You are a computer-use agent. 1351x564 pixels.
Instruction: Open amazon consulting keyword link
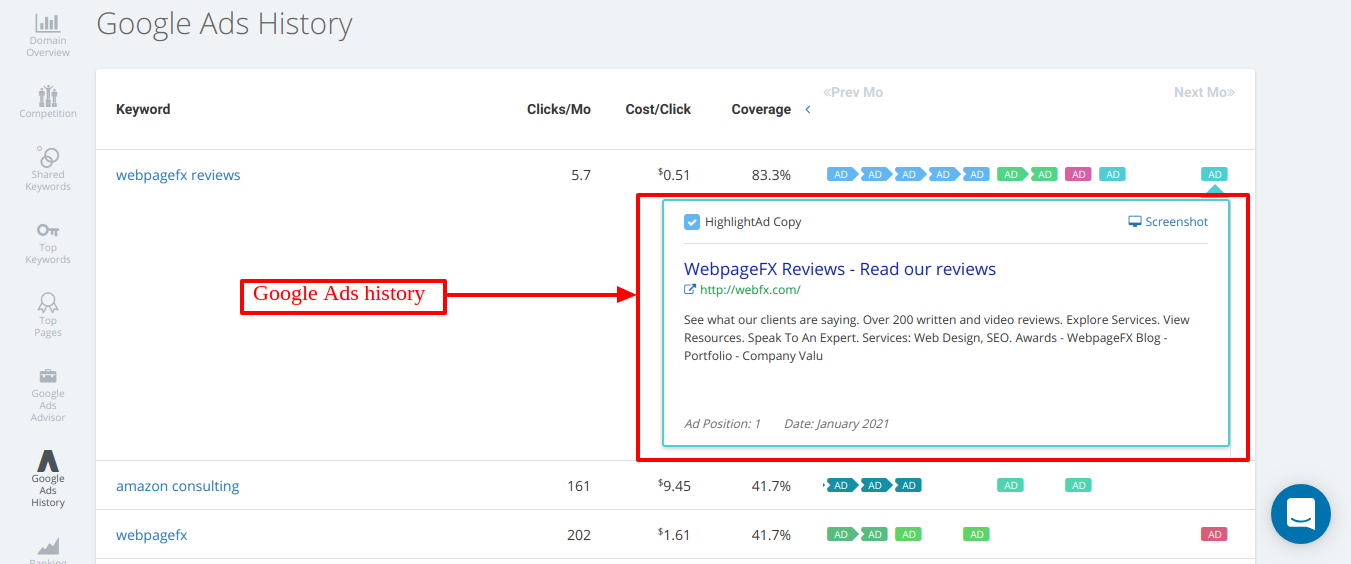pos(177,486)
